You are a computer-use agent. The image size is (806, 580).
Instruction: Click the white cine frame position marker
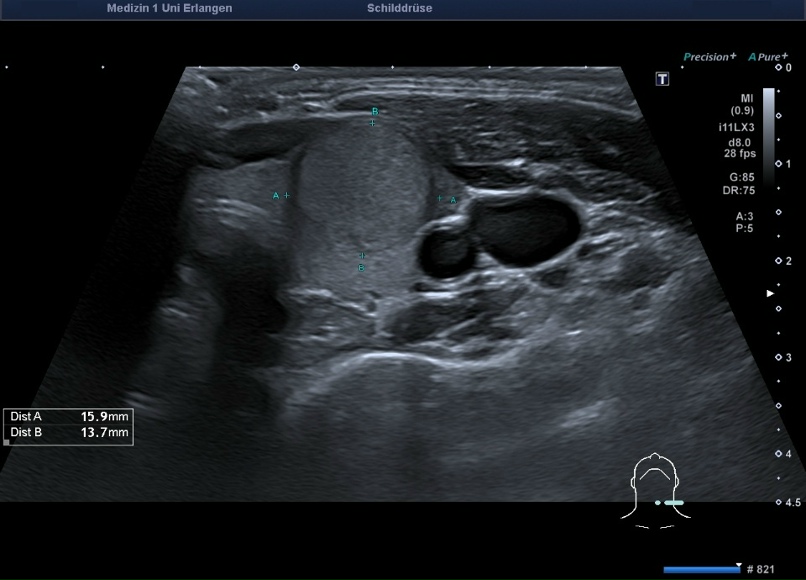738,564
